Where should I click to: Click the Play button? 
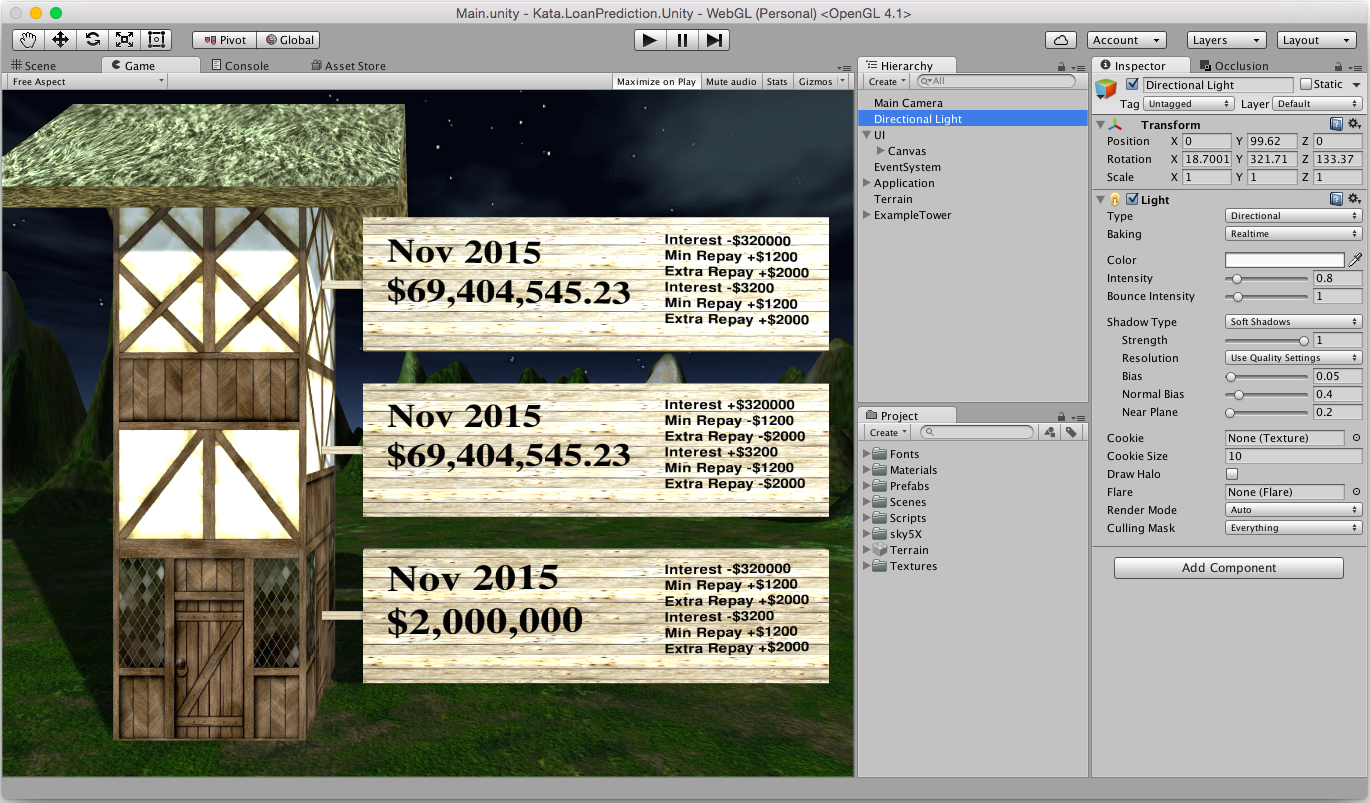650,40
